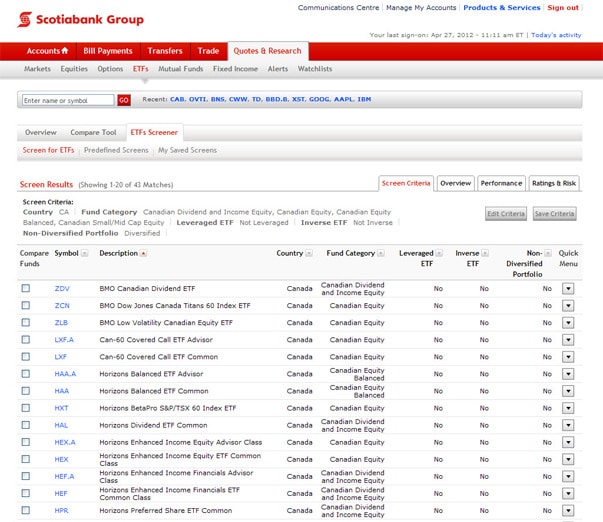Open the Compare Tool tab
603x522 pixels.
pyautogui.click(x=93, y=132)
